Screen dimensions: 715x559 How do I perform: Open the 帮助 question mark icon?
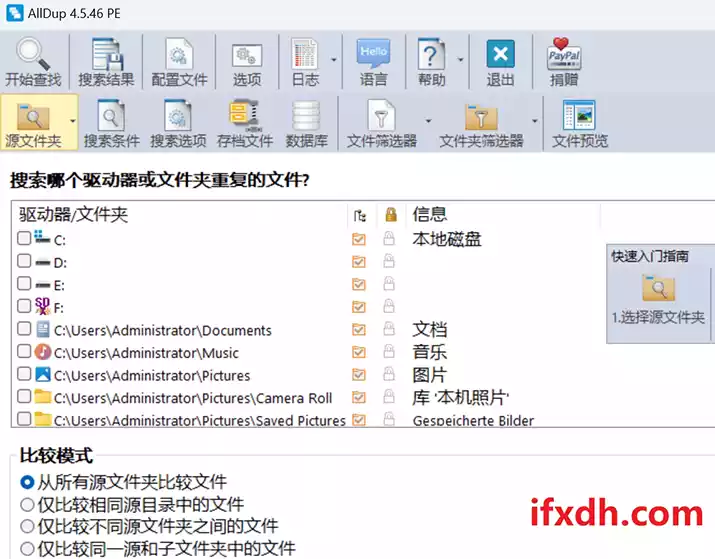coord(431,55)
